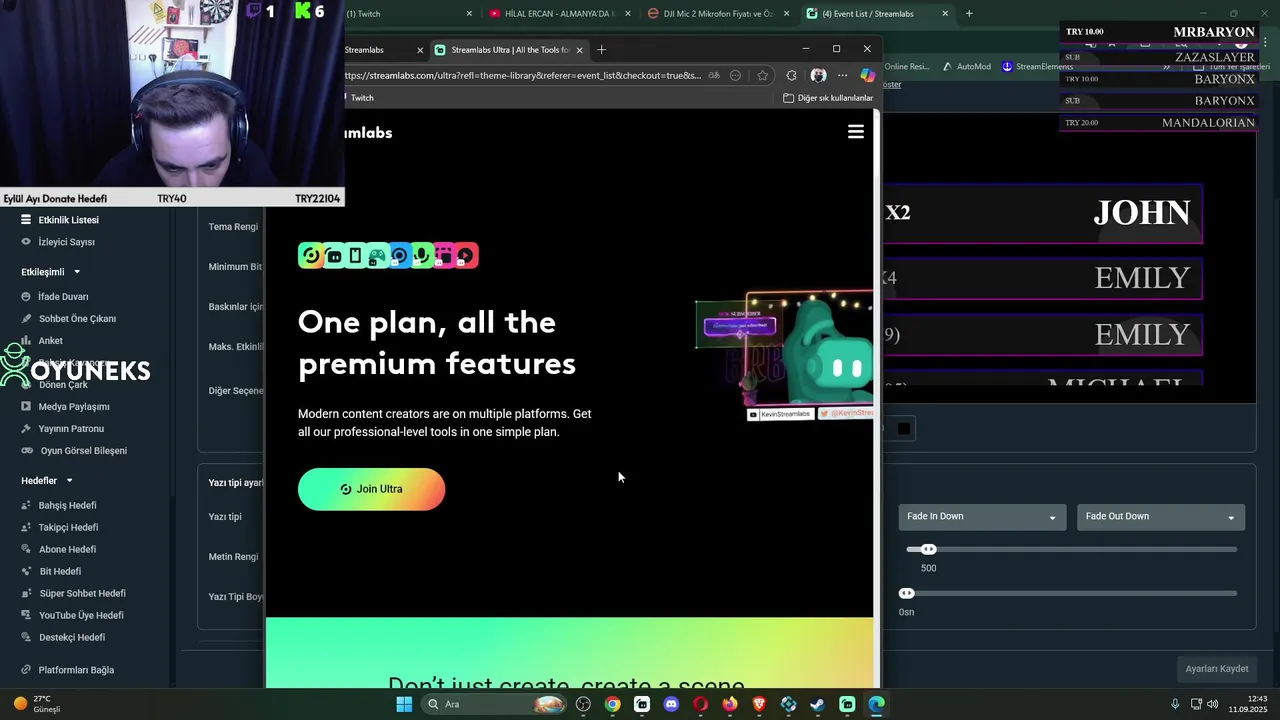Open the Windows Start menu

pyautogui.click(x=404, y=704)
